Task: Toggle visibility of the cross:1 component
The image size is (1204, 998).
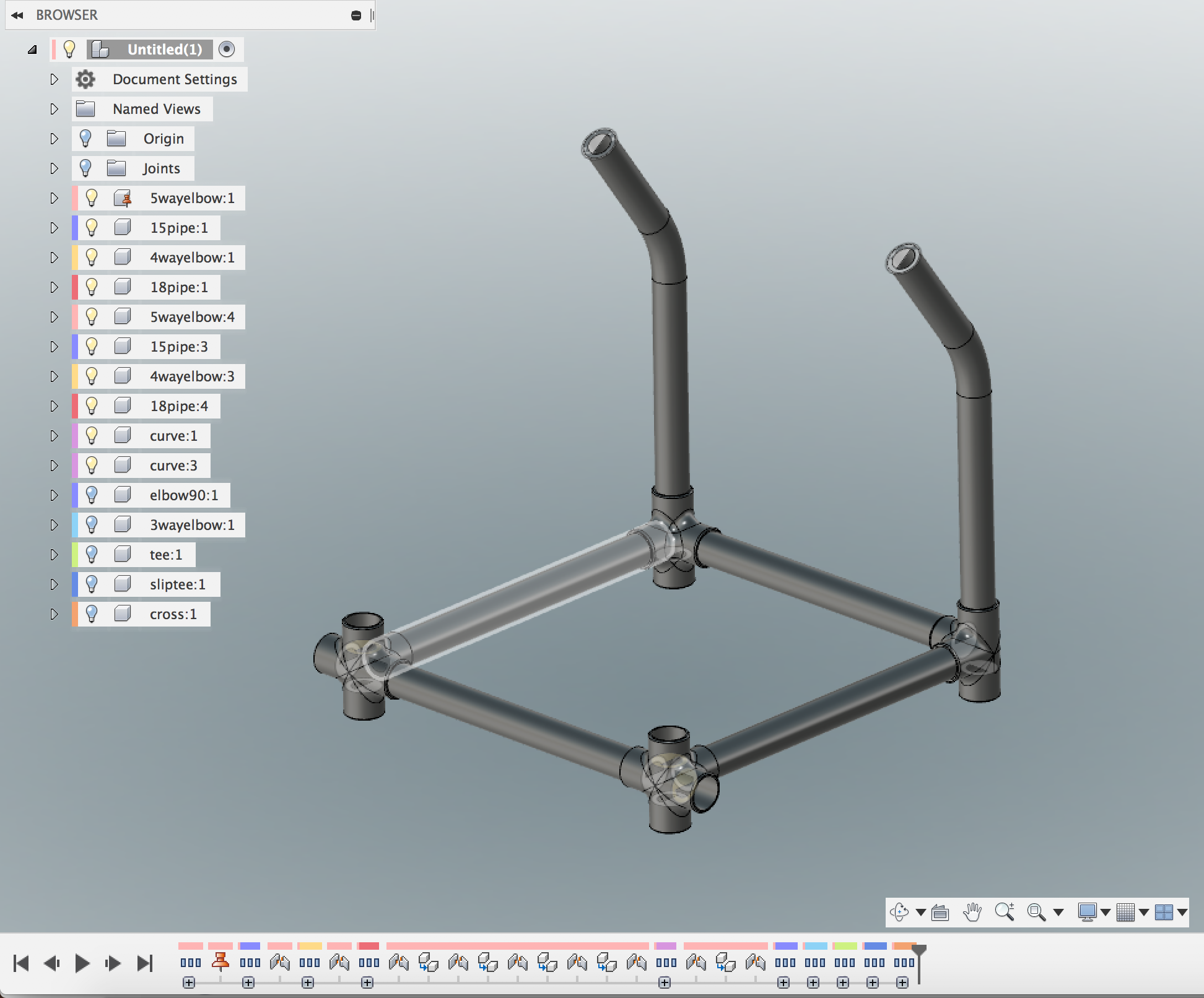Action: 92,614
